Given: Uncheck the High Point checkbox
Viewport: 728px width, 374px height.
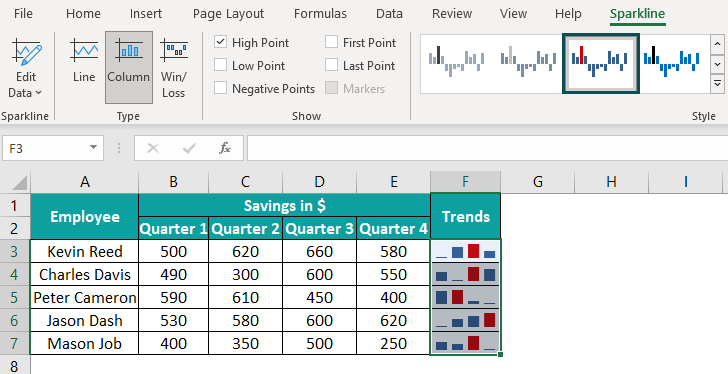Looking at the screenshot, I should tap(220, 42).
